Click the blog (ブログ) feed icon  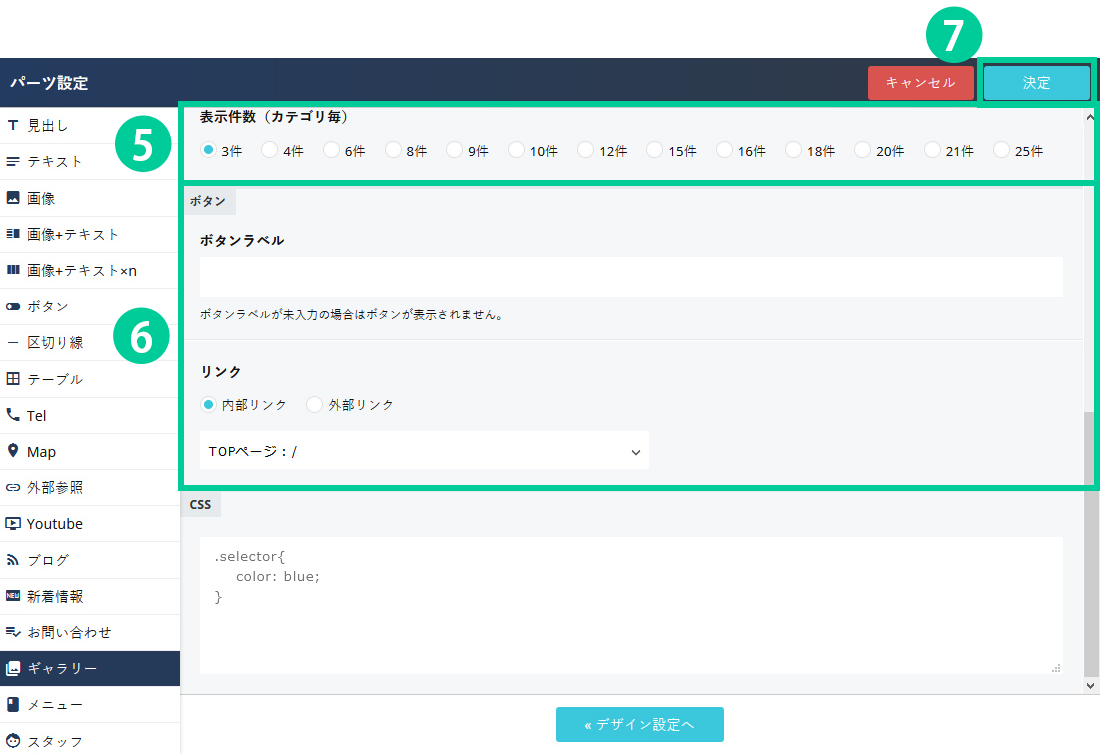tap(13, 560)
